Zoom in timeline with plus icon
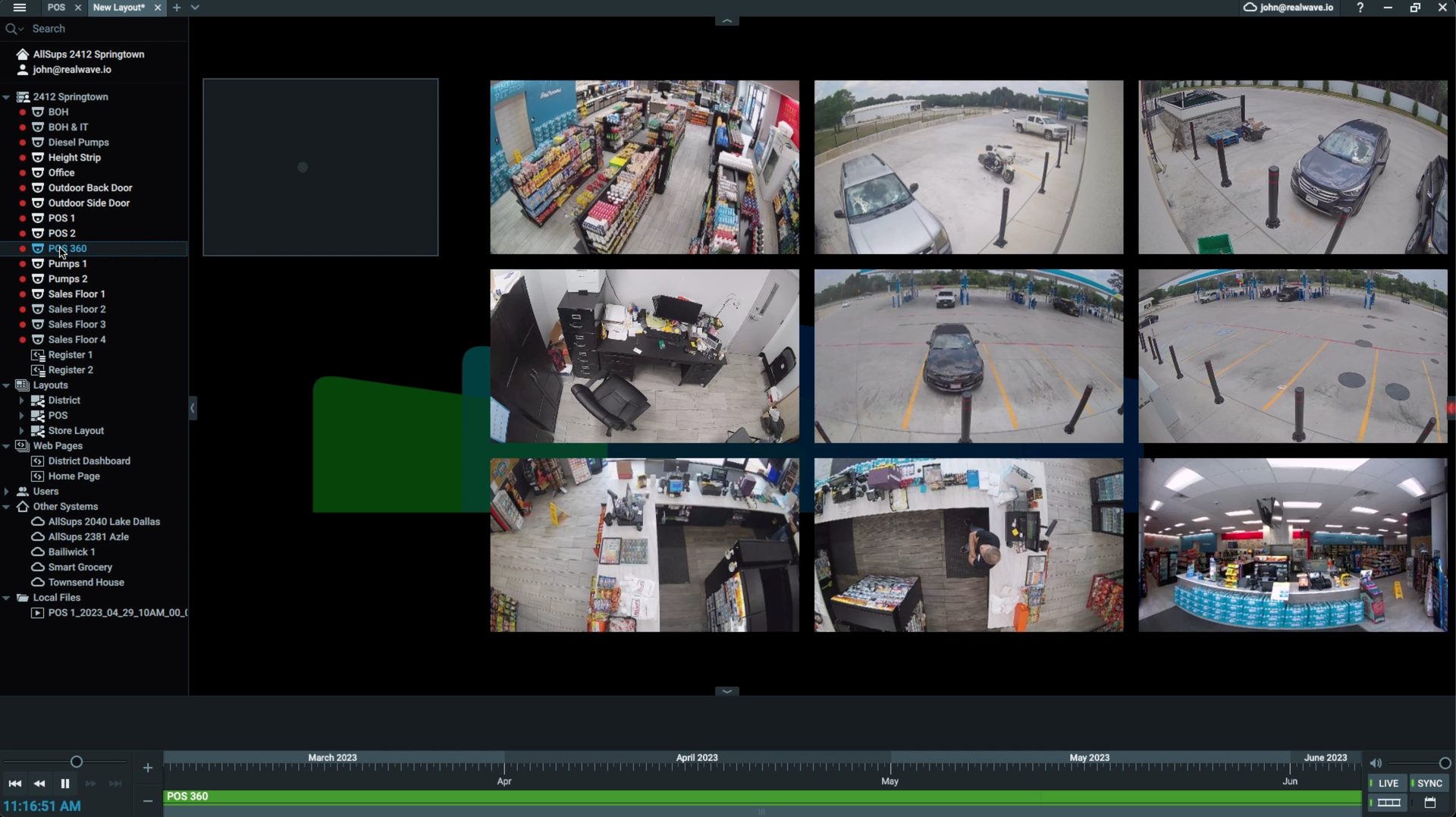Image resolution: width=1456 pixels, height=817 pixels. click(x=148, y=768)
